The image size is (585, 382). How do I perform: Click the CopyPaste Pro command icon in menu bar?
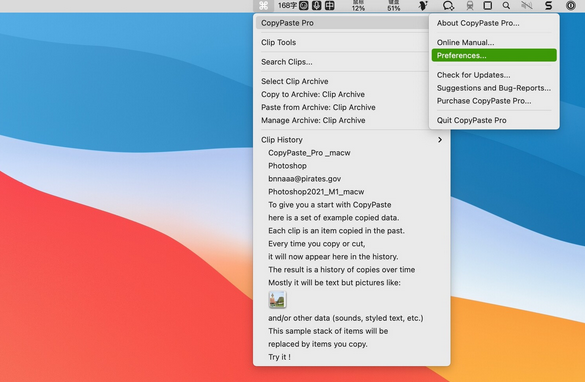tap(263, 6)
